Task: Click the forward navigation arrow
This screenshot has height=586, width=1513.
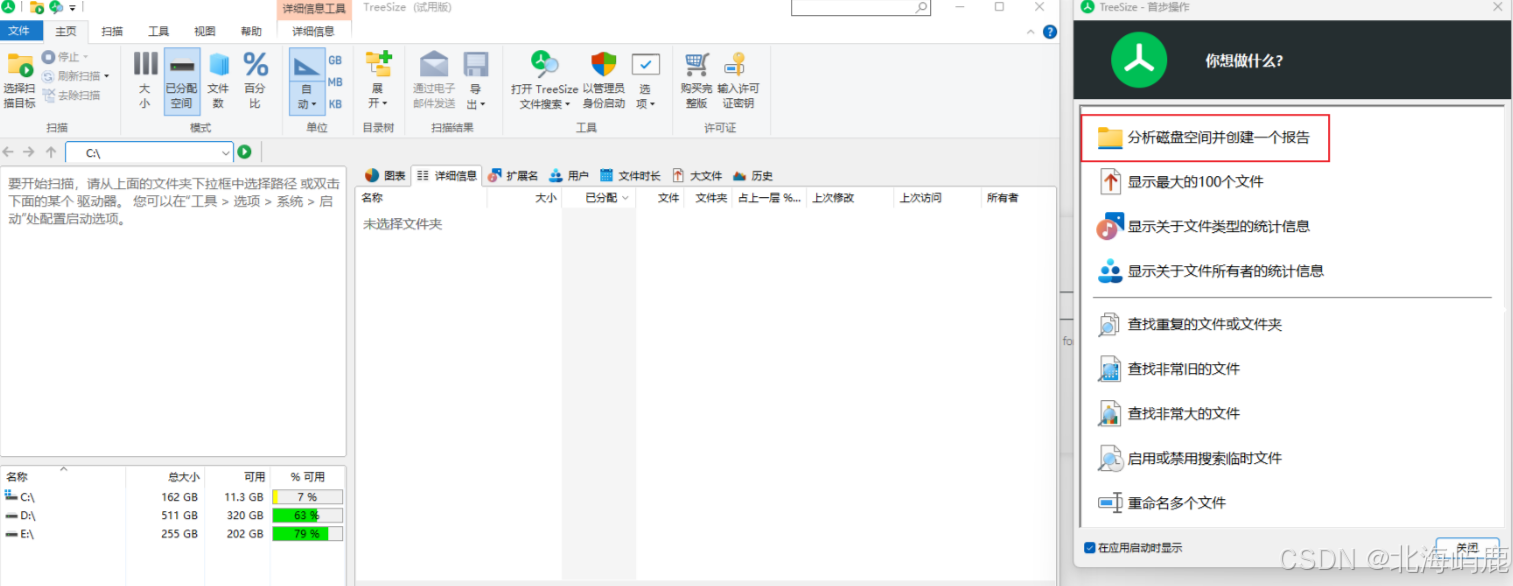Action: coord(30,152)
